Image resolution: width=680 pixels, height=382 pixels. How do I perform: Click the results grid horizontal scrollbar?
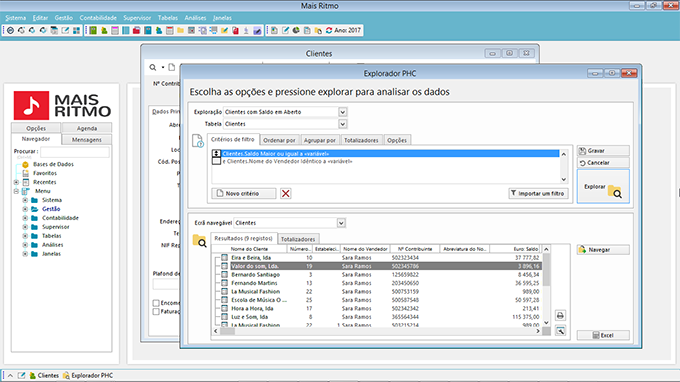(x=377, y=331)
